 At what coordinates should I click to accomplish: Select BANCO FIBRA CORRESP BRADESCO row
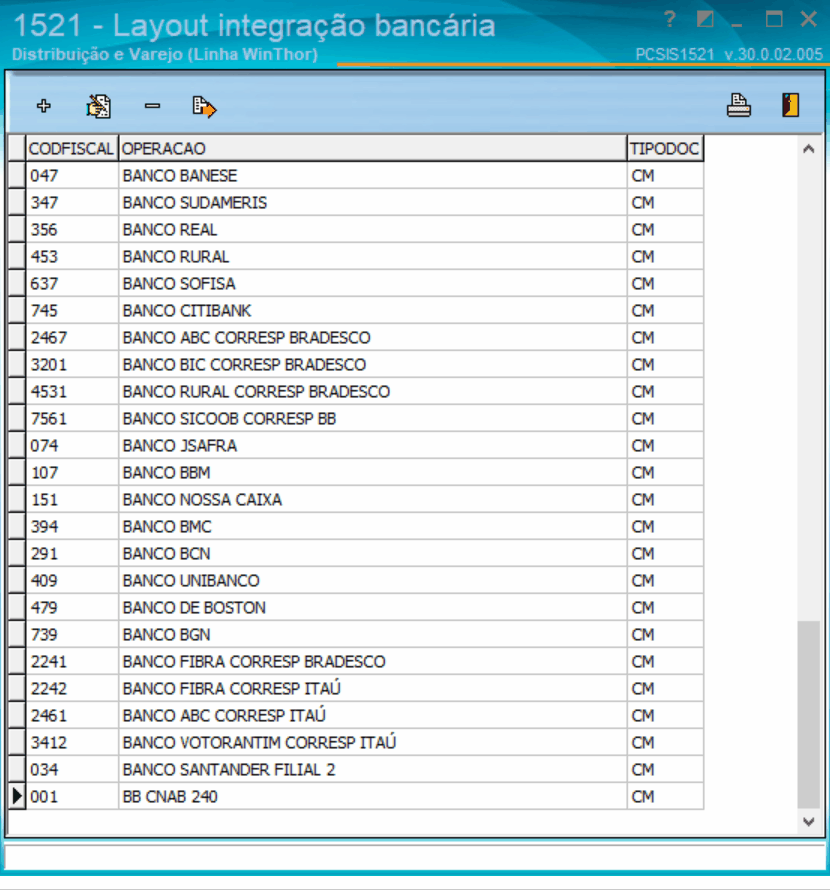click(x=356, y=661)
